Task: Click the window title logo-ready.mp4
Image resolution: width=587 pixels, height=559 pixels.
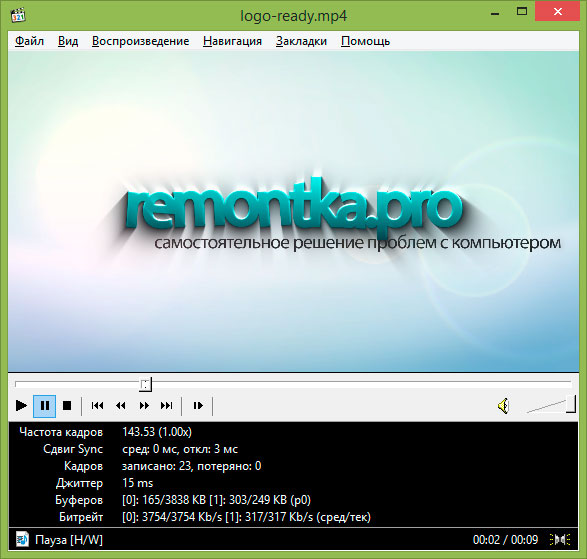Action: (x=294, y=16)
